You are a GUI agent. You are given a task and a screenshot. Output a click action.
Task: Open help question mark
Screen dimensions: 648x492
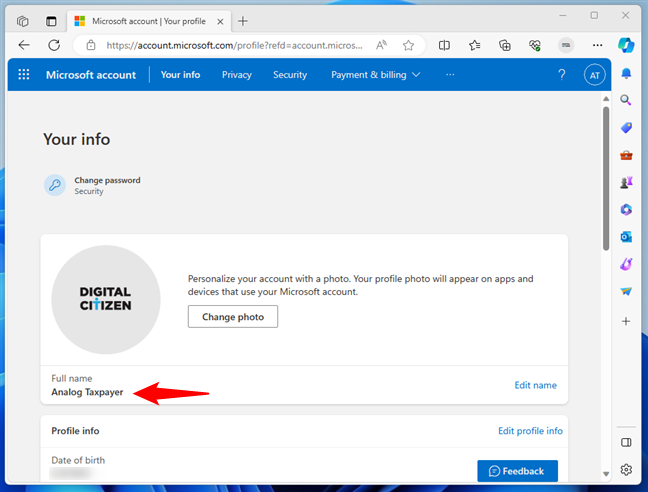[562, 75]
